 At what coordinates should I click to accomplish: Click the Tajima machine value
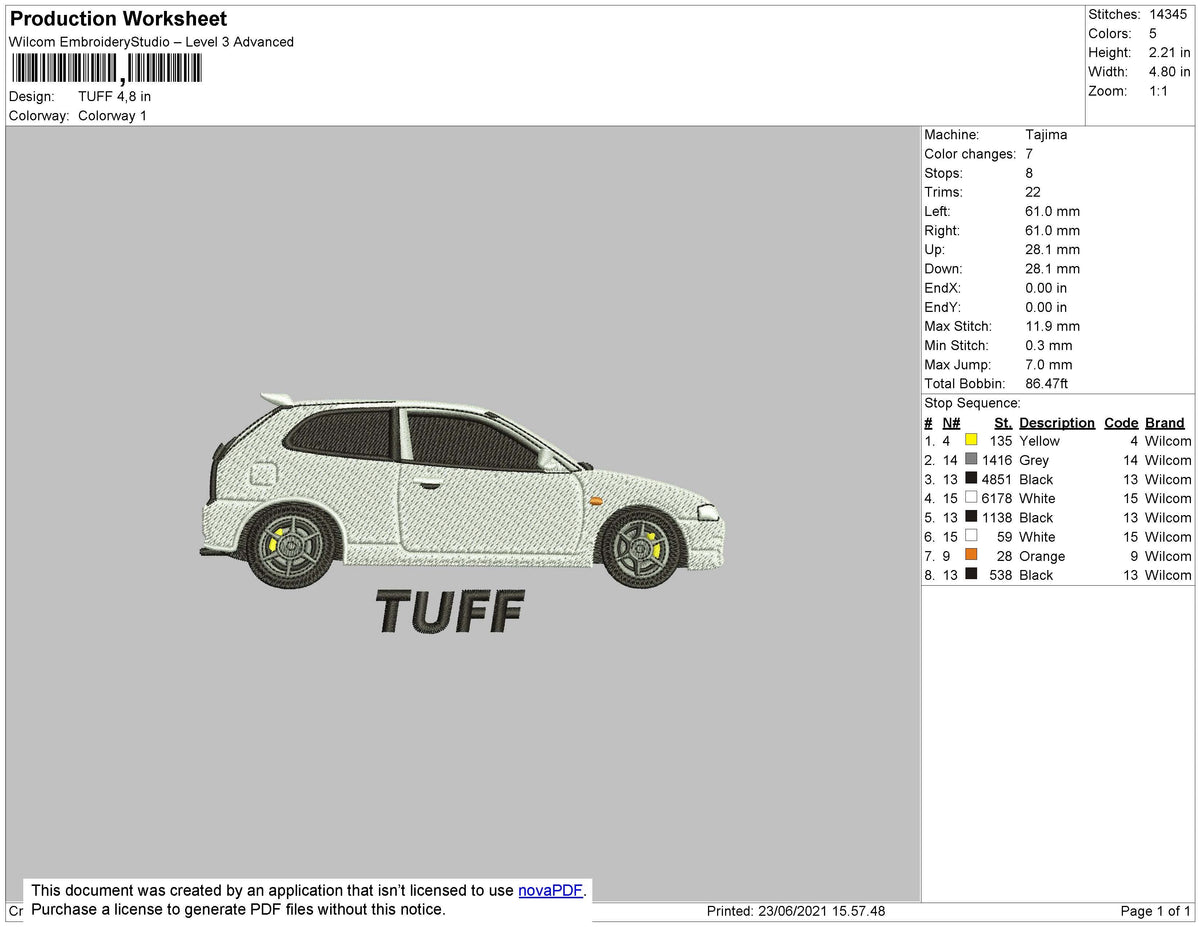tap(1046, 134)
